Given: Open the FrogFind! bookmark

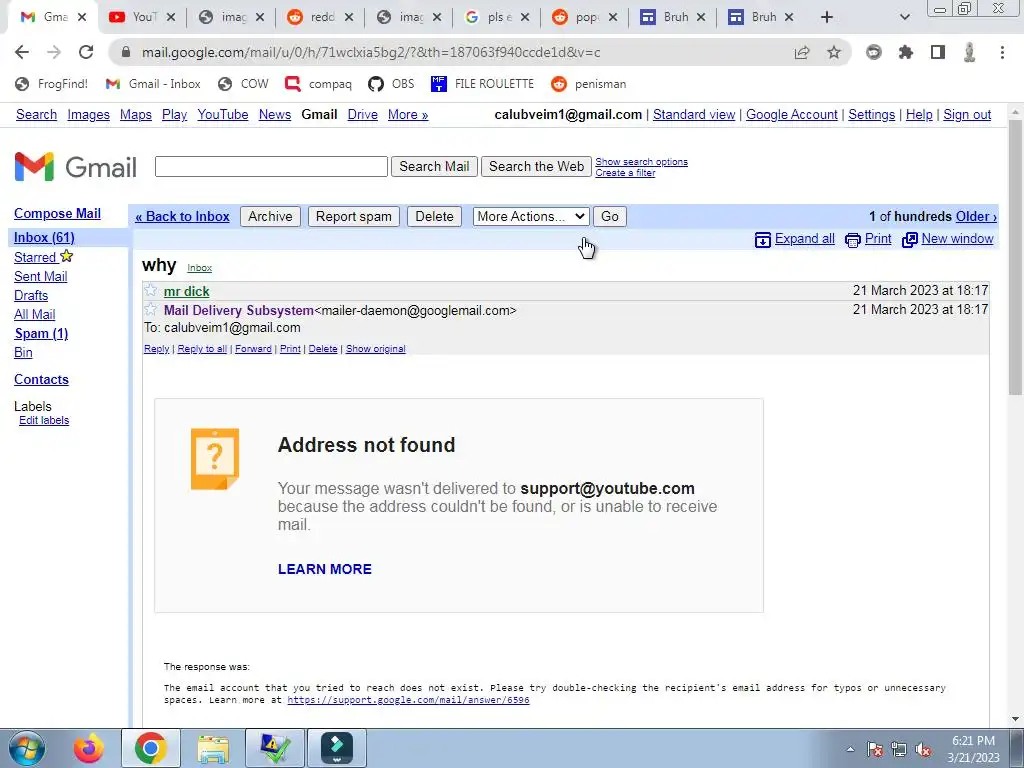Looking at the screenshot, I should tap(52, 84).
